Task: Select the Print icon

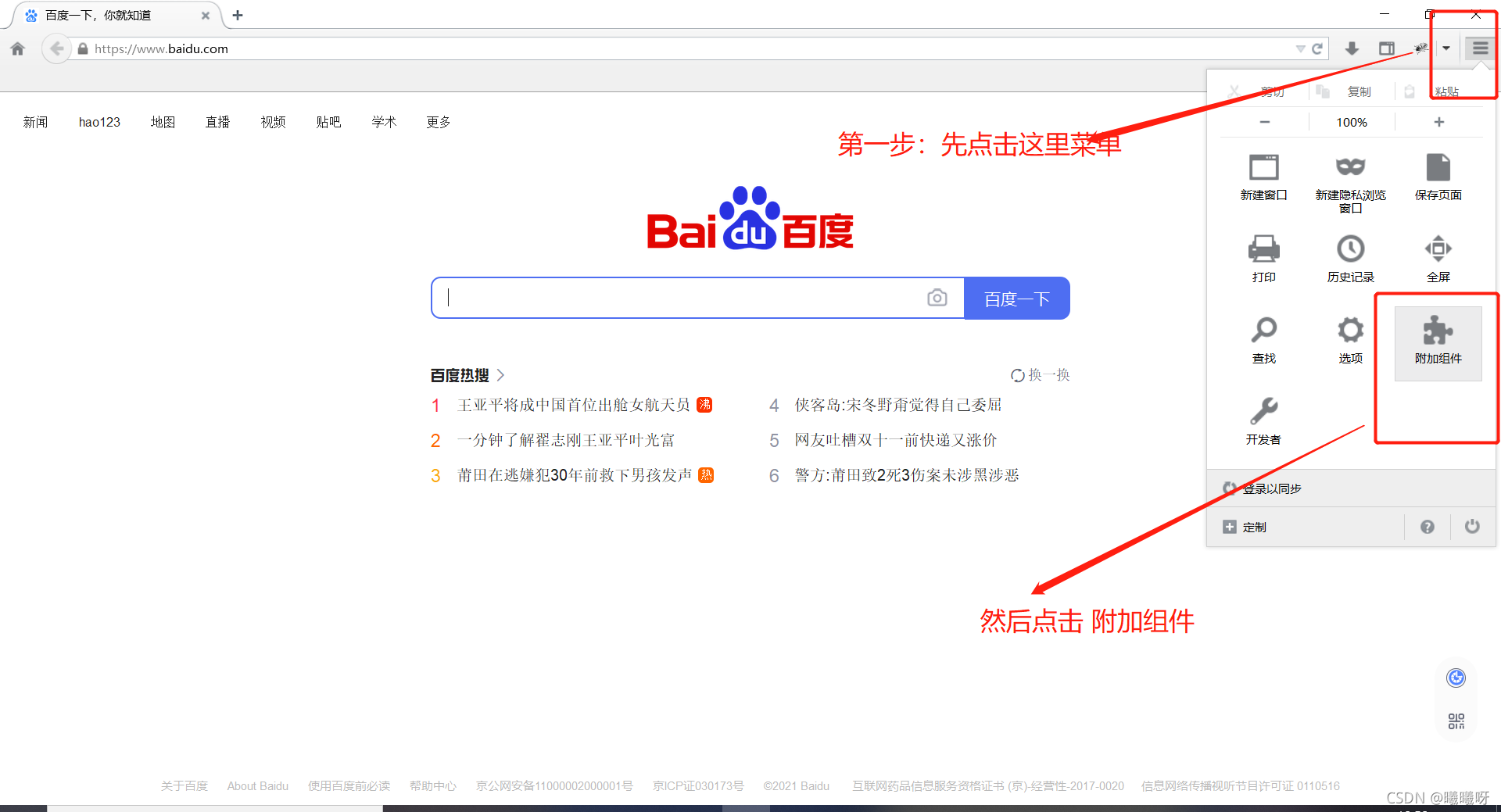Action: click(x=1263, y=259)
